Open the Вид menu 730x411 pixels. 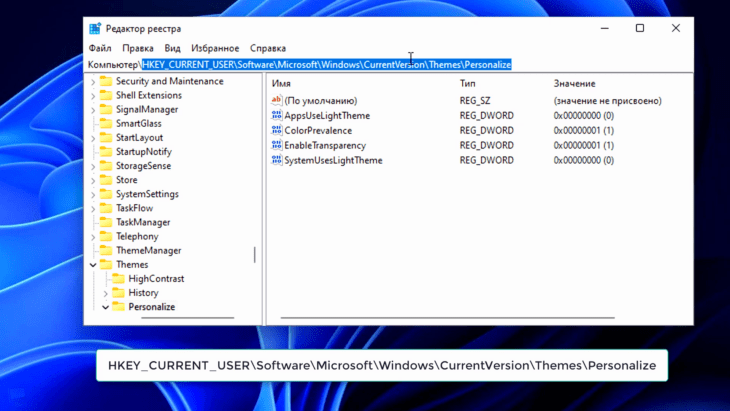click(x=172, y=48)
